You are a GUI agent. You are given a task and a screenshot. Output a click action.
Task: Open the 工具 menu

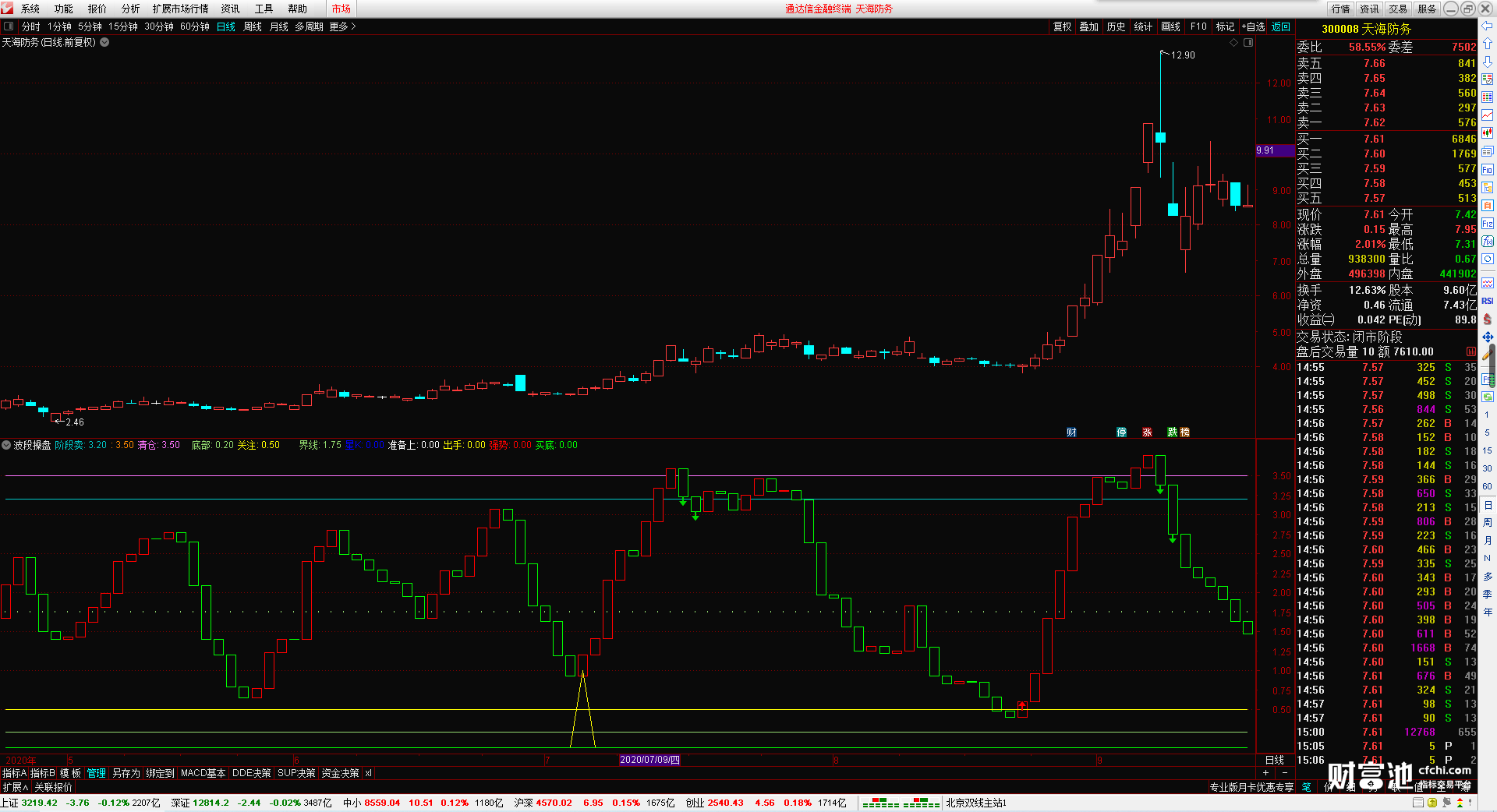click(264, 9)
